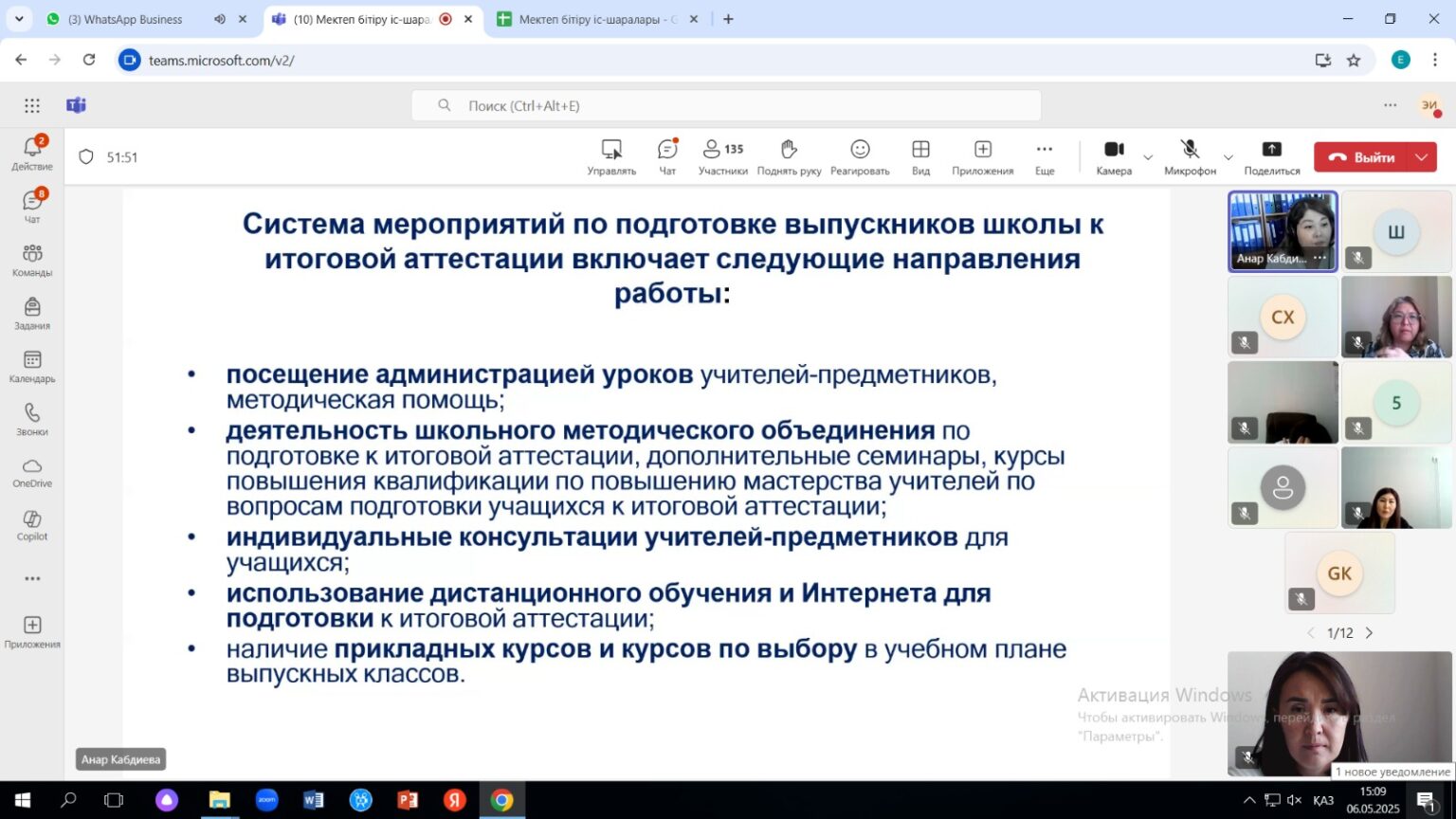Leave the meeting with Выйти button
1456x819 pixels.
click(x=1362, y=157)
